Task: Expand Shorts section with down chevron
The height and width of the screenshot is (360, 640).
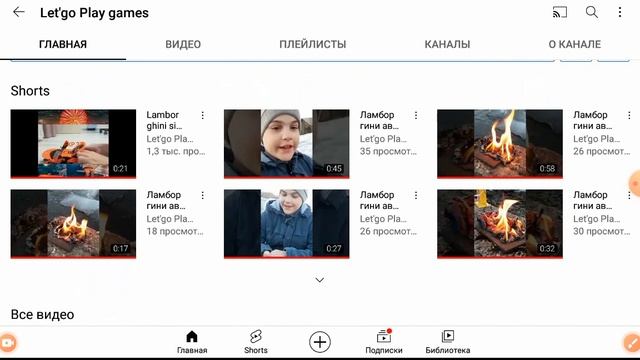Action: (x=320, y=280)
